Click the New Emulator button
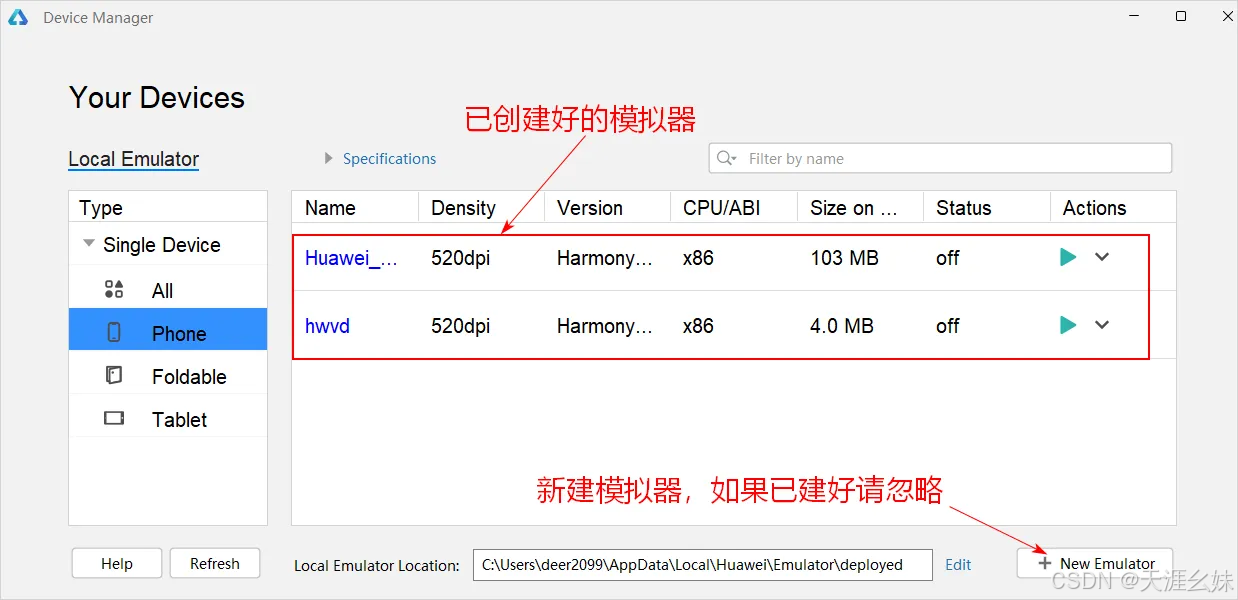The height and width of the screenshot is (600, 1238). [x=1095, y=563]
